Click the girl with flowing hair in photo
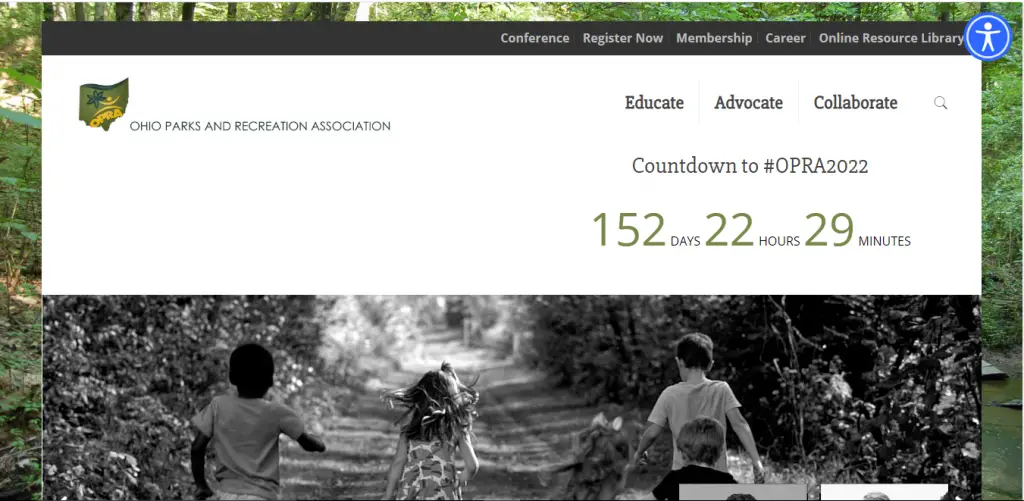Screen dimensions: 1024x501 432,432
